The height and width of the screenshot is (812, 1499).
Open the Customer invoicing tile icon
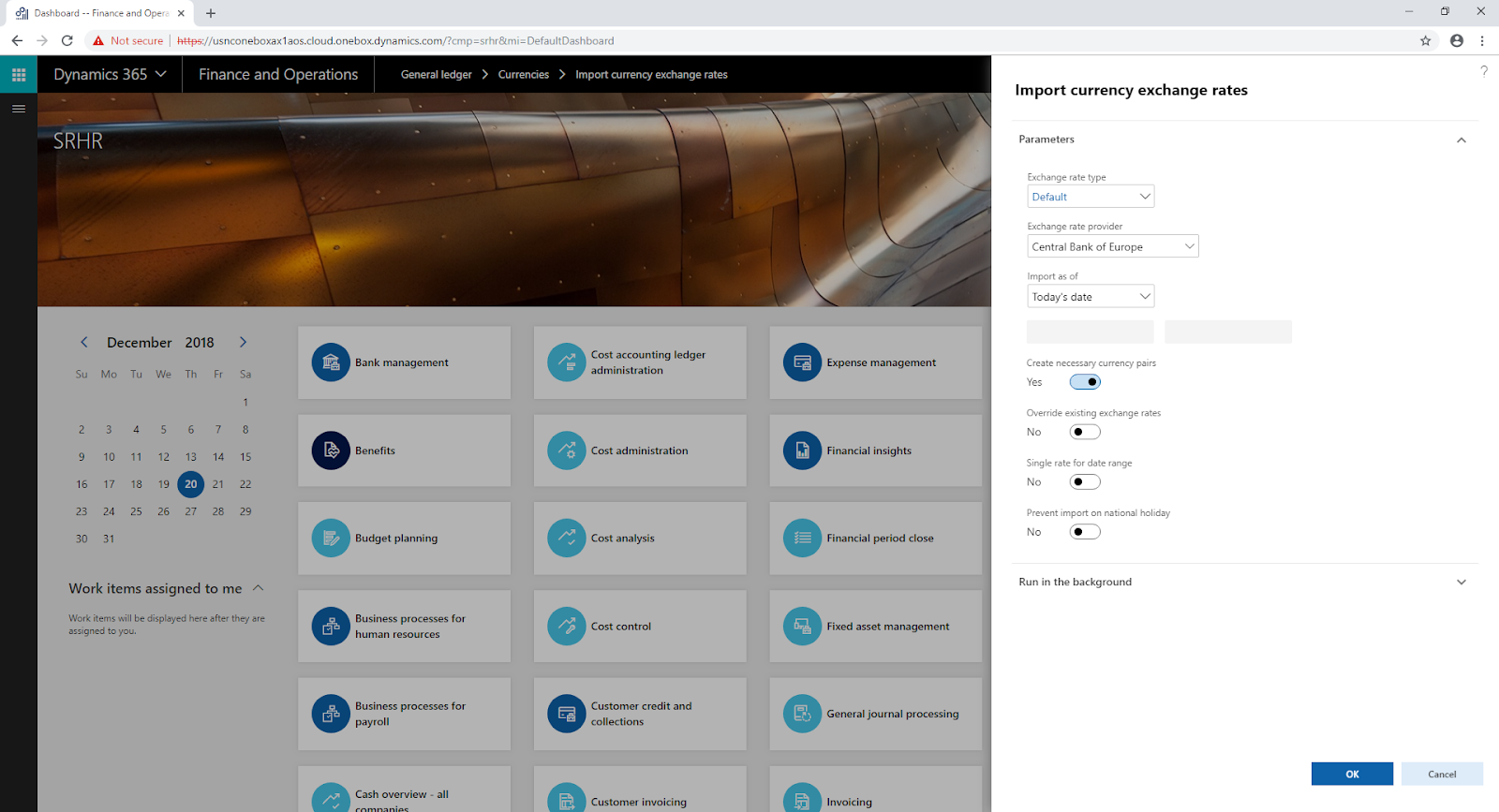click(567, 798)
